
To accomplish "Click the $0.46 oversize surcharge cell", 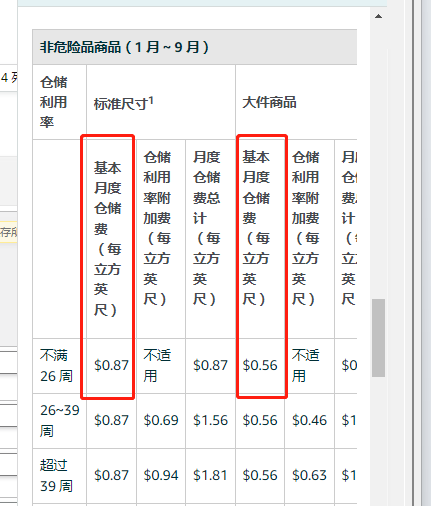I will [x=309, y=421].
